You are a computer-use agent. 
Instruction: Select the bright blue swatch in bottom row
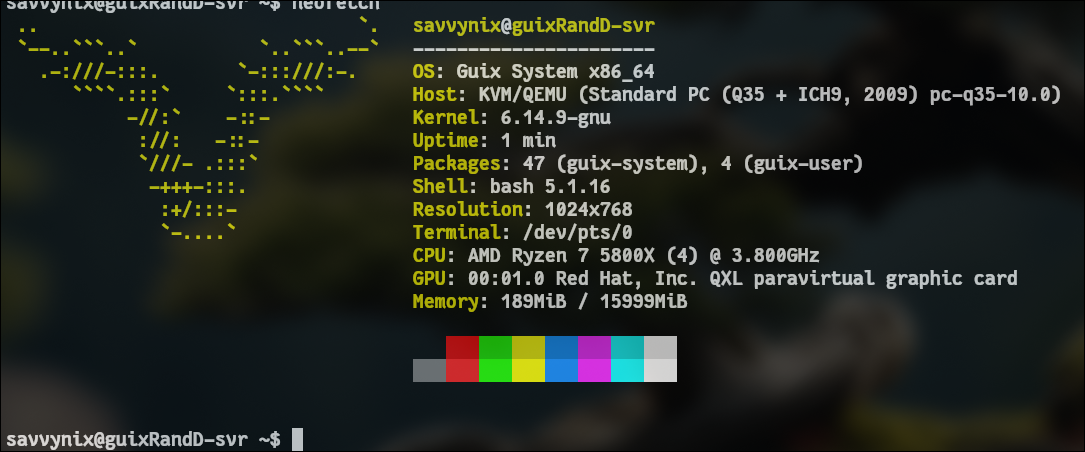click(x=561, y=370)
